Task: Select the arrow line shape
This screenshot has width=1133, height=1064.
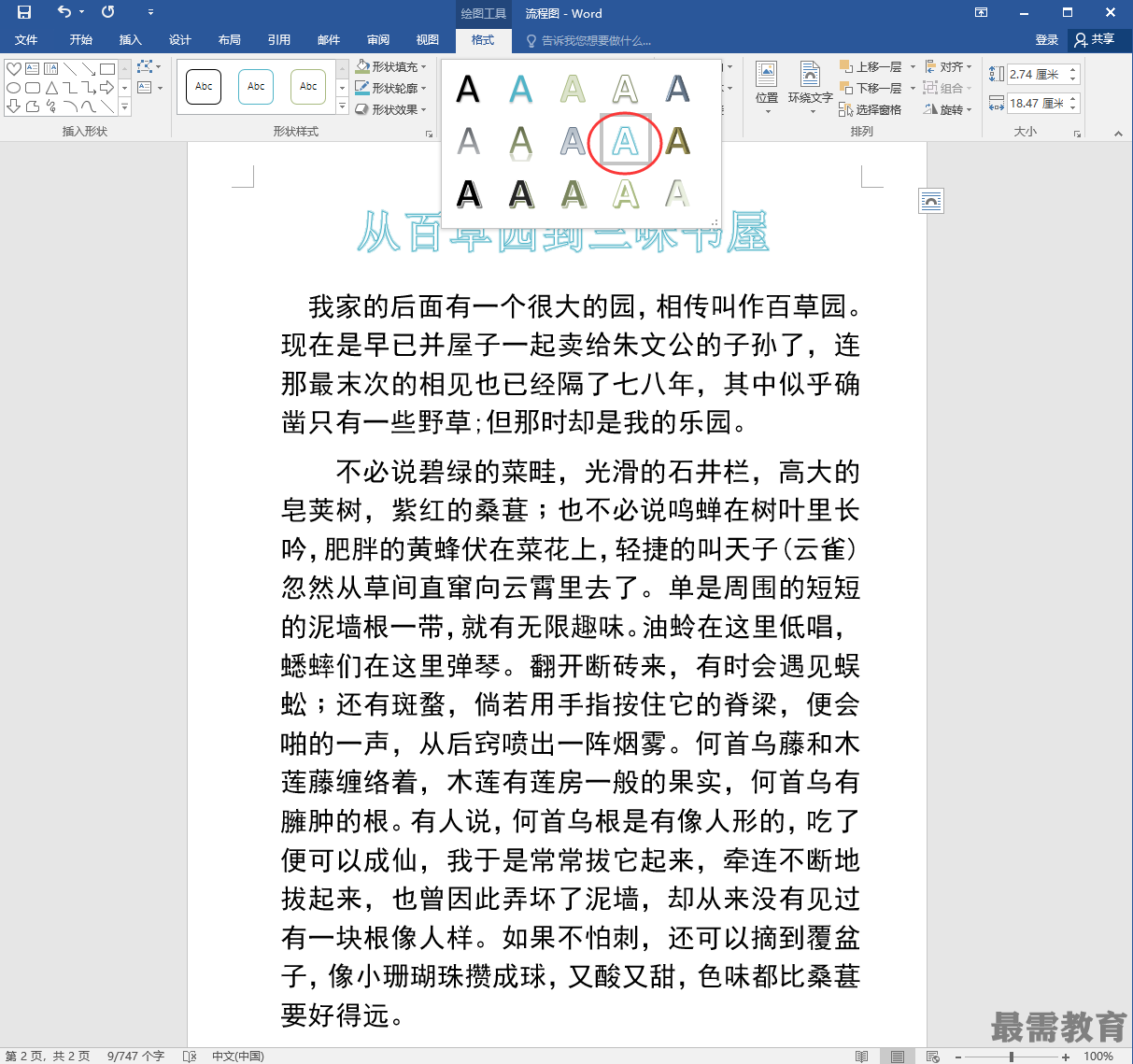Action: [89, 69]
